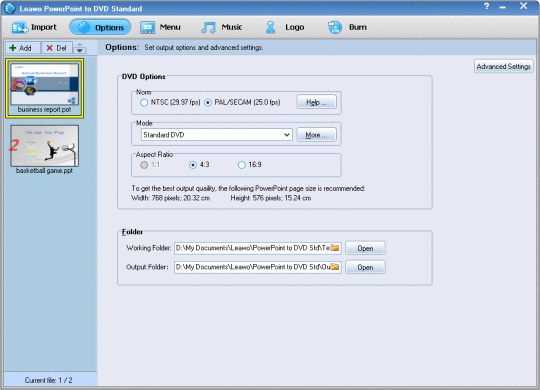The height and width of the screenshot is (390, 540).
Task: Select the Options gear icon
Action: [x=84, y=27]
